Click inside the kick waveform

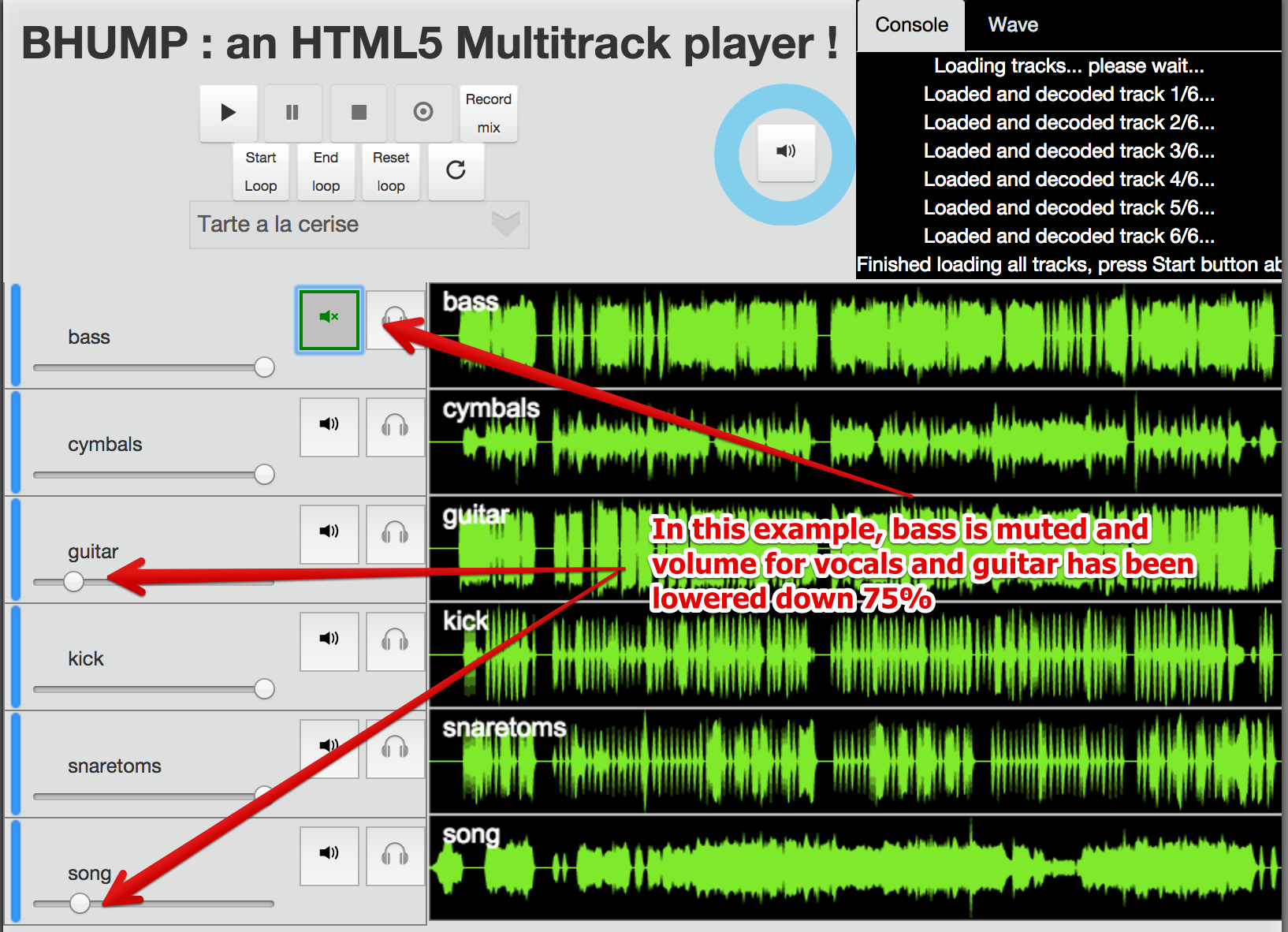855,655
